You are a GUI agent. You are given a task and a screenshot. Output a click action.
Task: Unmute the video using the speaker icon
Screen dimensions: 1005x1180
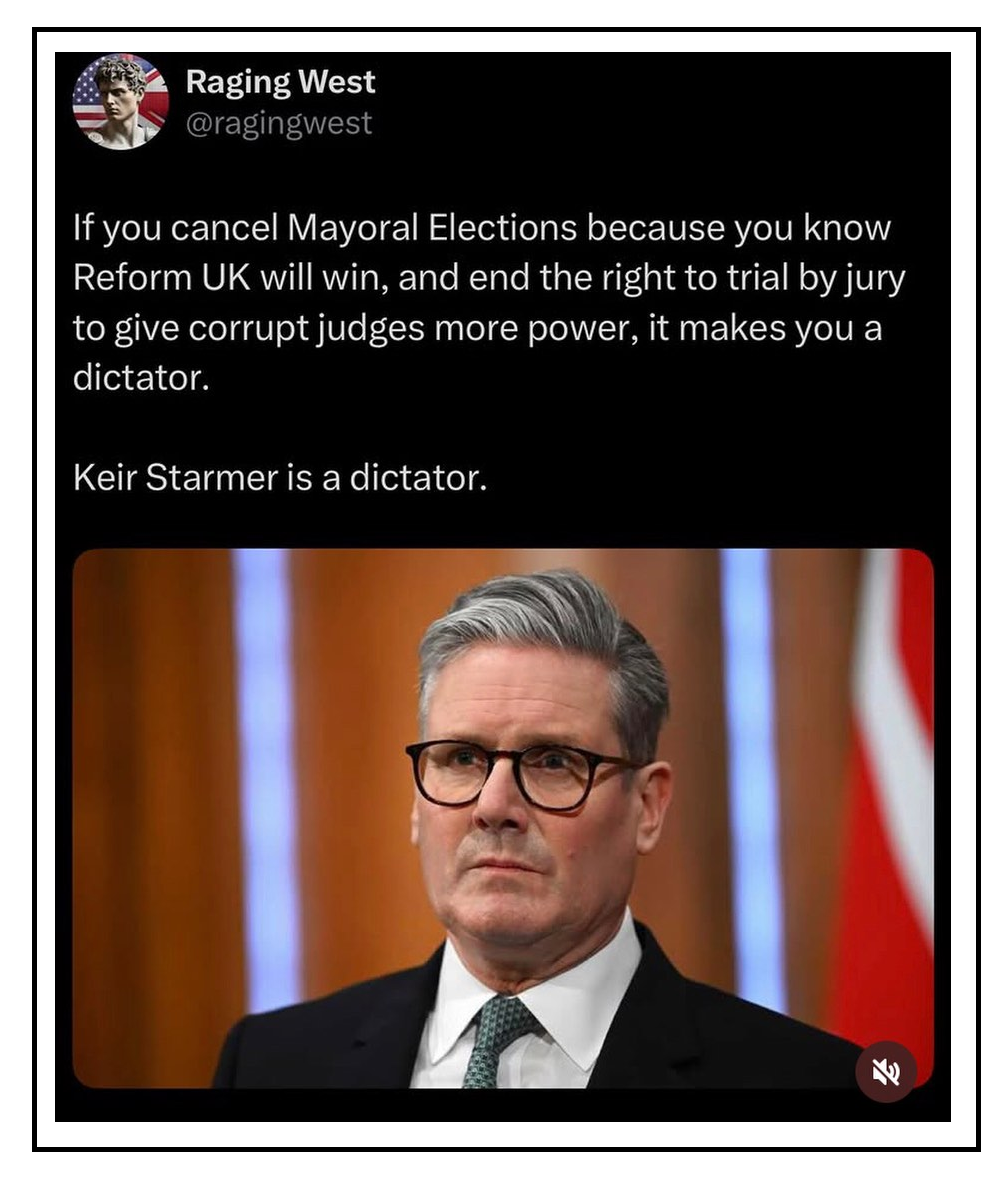click(886, 1071)
